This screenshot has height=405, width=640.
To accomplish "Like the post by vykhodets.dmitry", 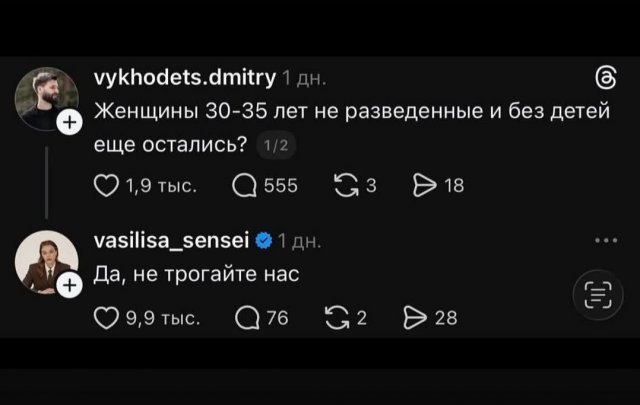I will (x=106, y=186).
